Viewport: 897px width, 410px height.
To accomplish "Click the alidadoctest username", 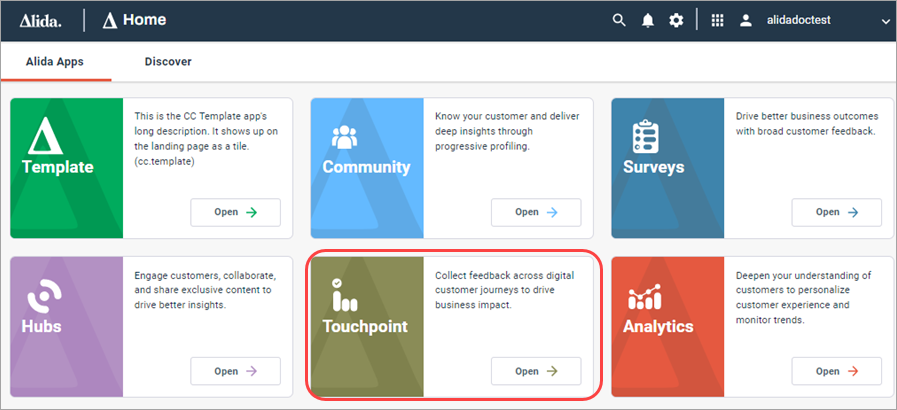I will (x=799, y=21).
